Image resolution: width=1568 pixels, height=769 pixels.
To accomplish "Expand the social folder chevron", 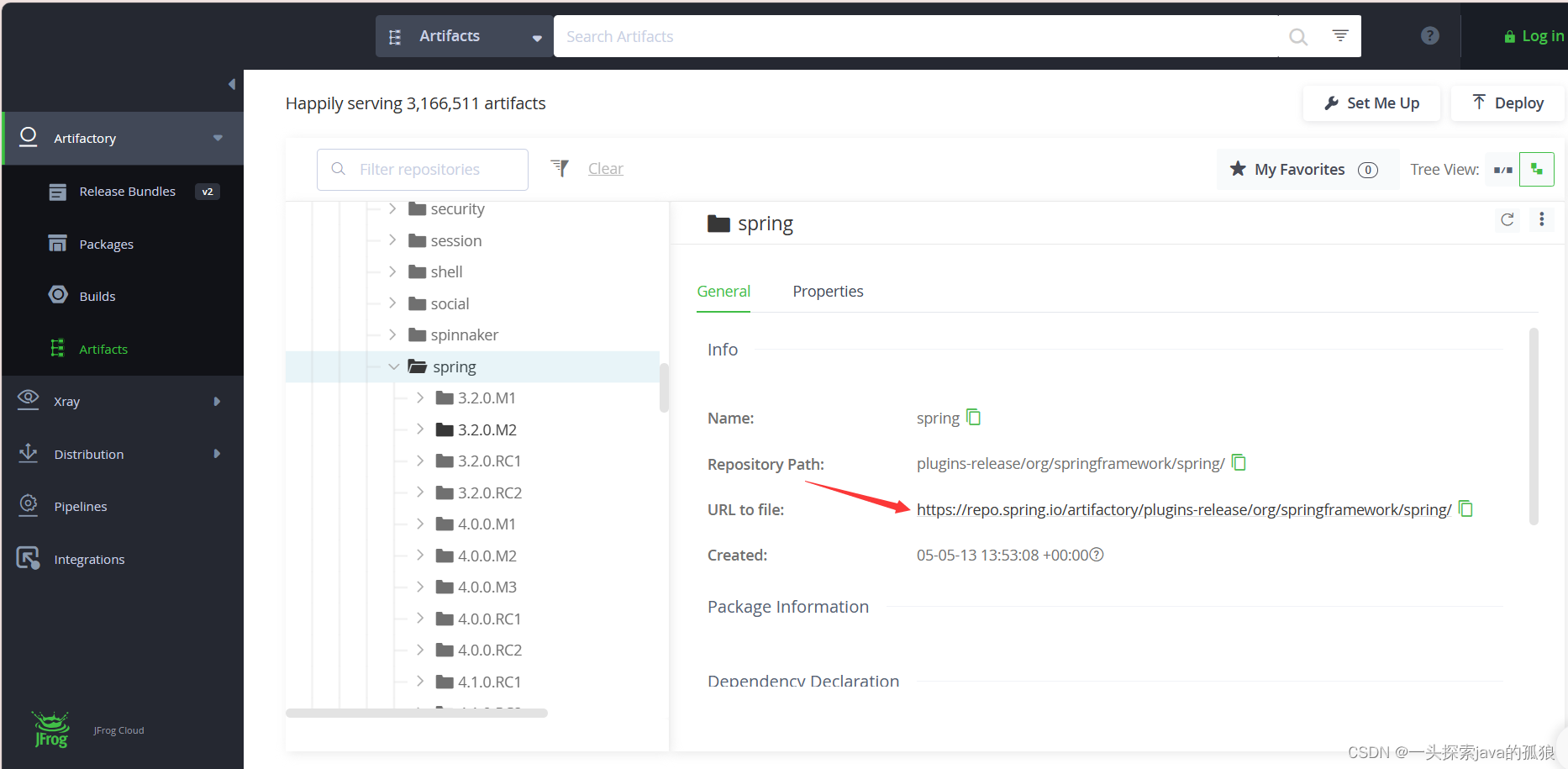I will point(392,303).
